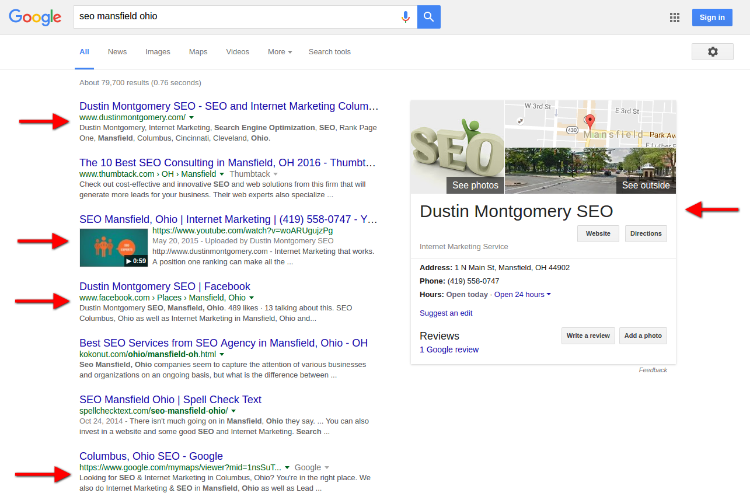Image resolution: width=750 pixels, height=500 pixels.
Task: Open The 10 Best SEO Consulting result
Action: tap(227, 163)
